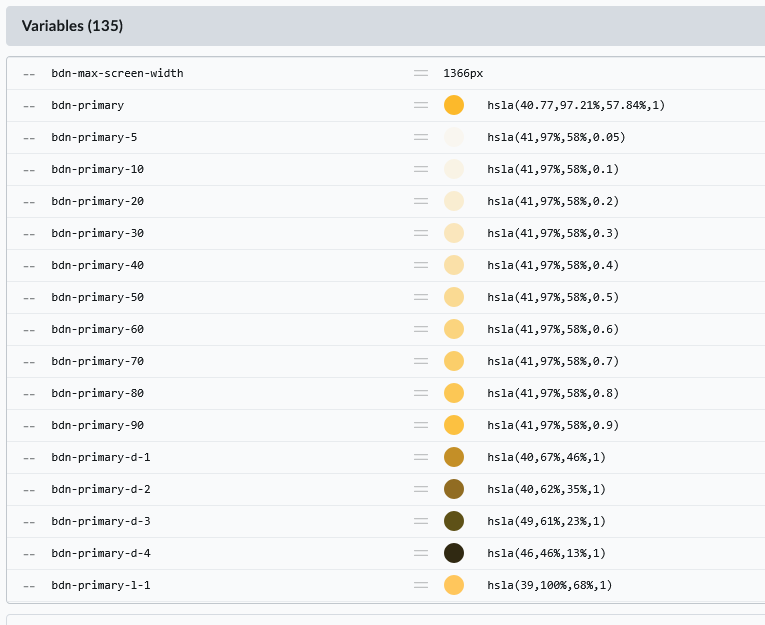Click the equals icon in bdn-primary-20 row
The image size is (765, 625).
coord(421,201)
